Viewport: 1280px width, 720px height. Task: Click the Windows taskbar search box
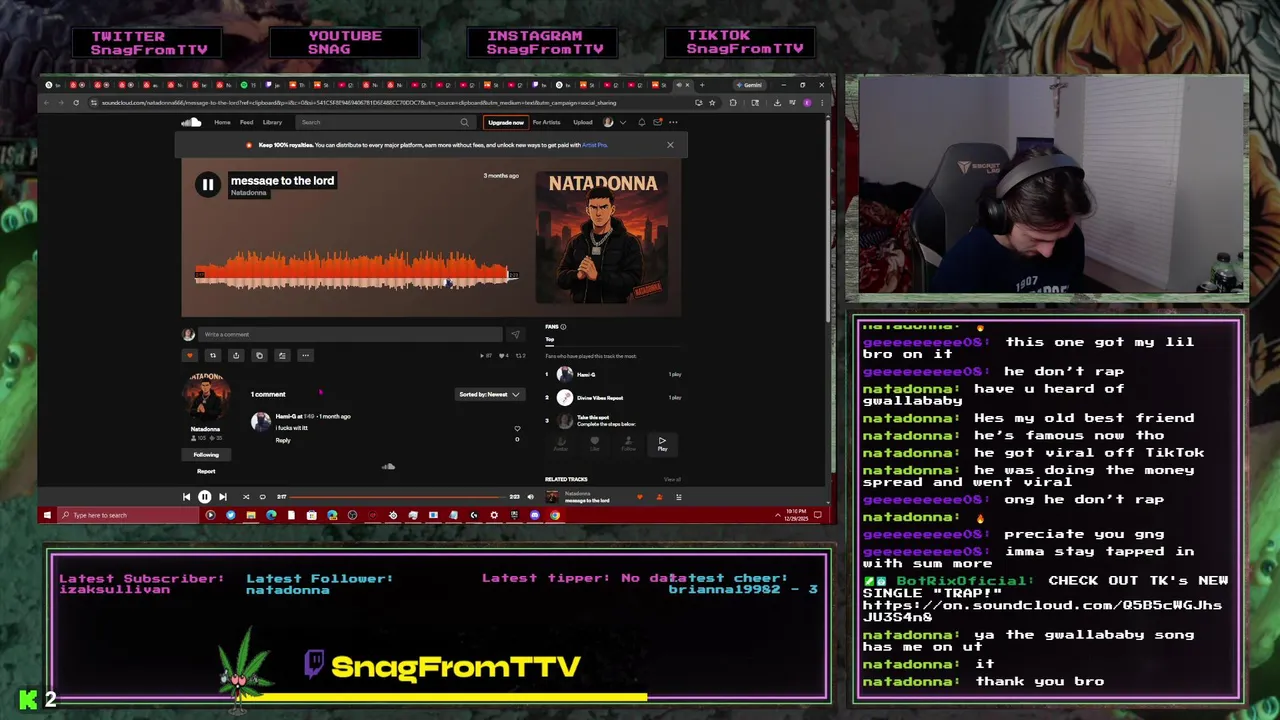pos(127,515)
